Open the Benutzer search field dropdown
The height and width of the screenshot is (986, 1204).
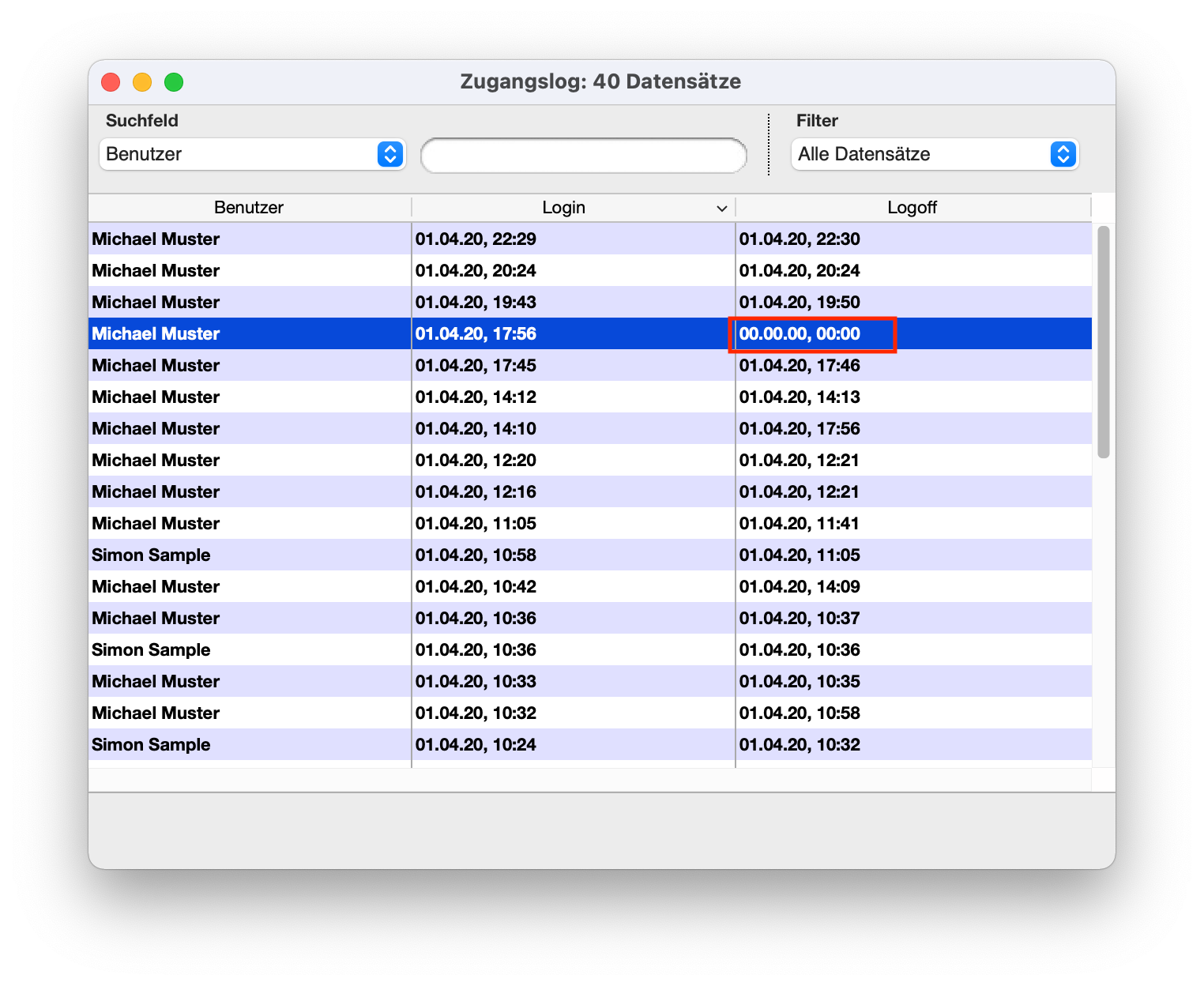[x=252, y=154]
